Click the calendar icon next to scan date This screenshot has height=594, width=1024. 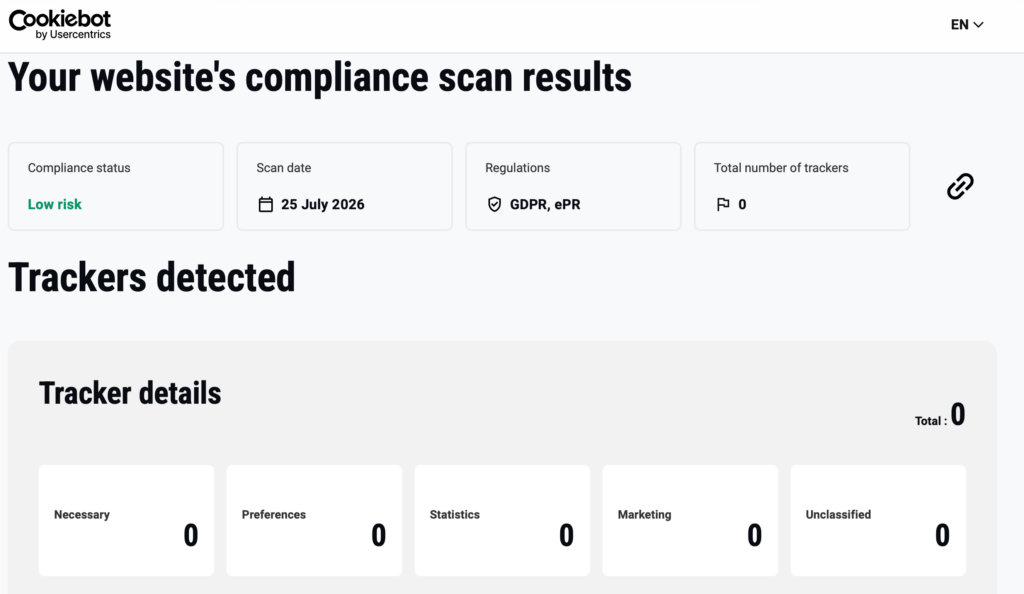click(266, 204)
